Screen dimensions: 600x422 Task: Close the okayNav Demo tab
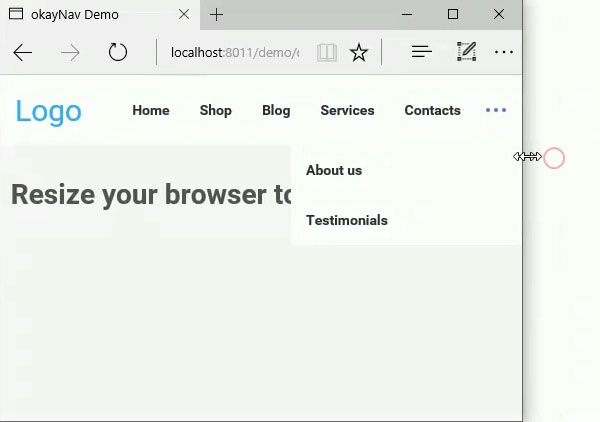pos(184,15)
